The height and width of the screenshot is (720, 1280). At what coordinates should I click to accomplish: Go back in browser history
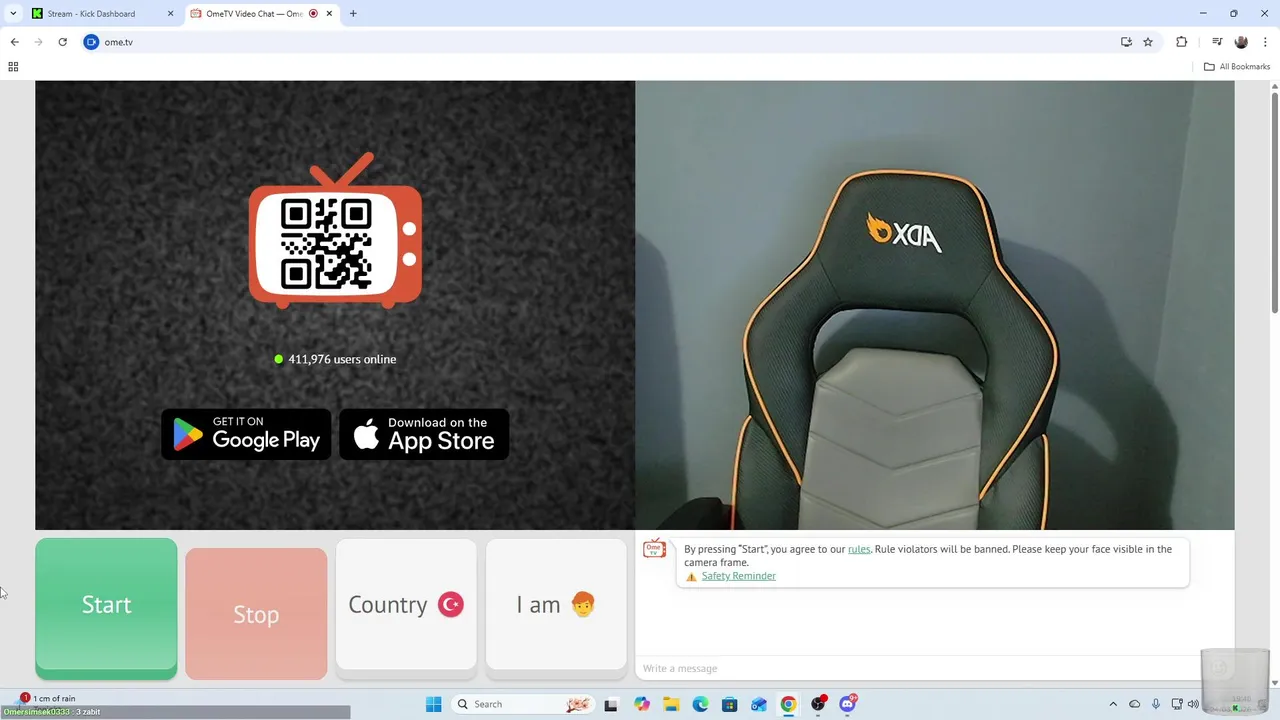(x=14, y=42)
